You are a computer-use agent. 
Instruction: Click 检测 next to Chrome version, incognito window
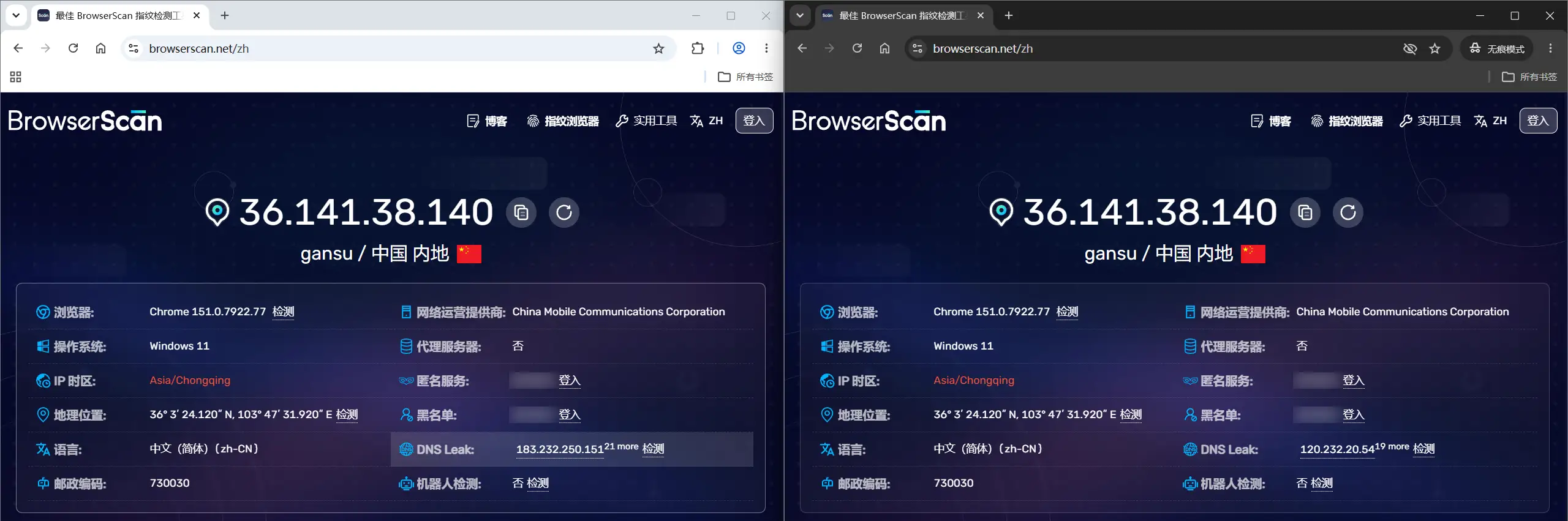click(1068, 312)
